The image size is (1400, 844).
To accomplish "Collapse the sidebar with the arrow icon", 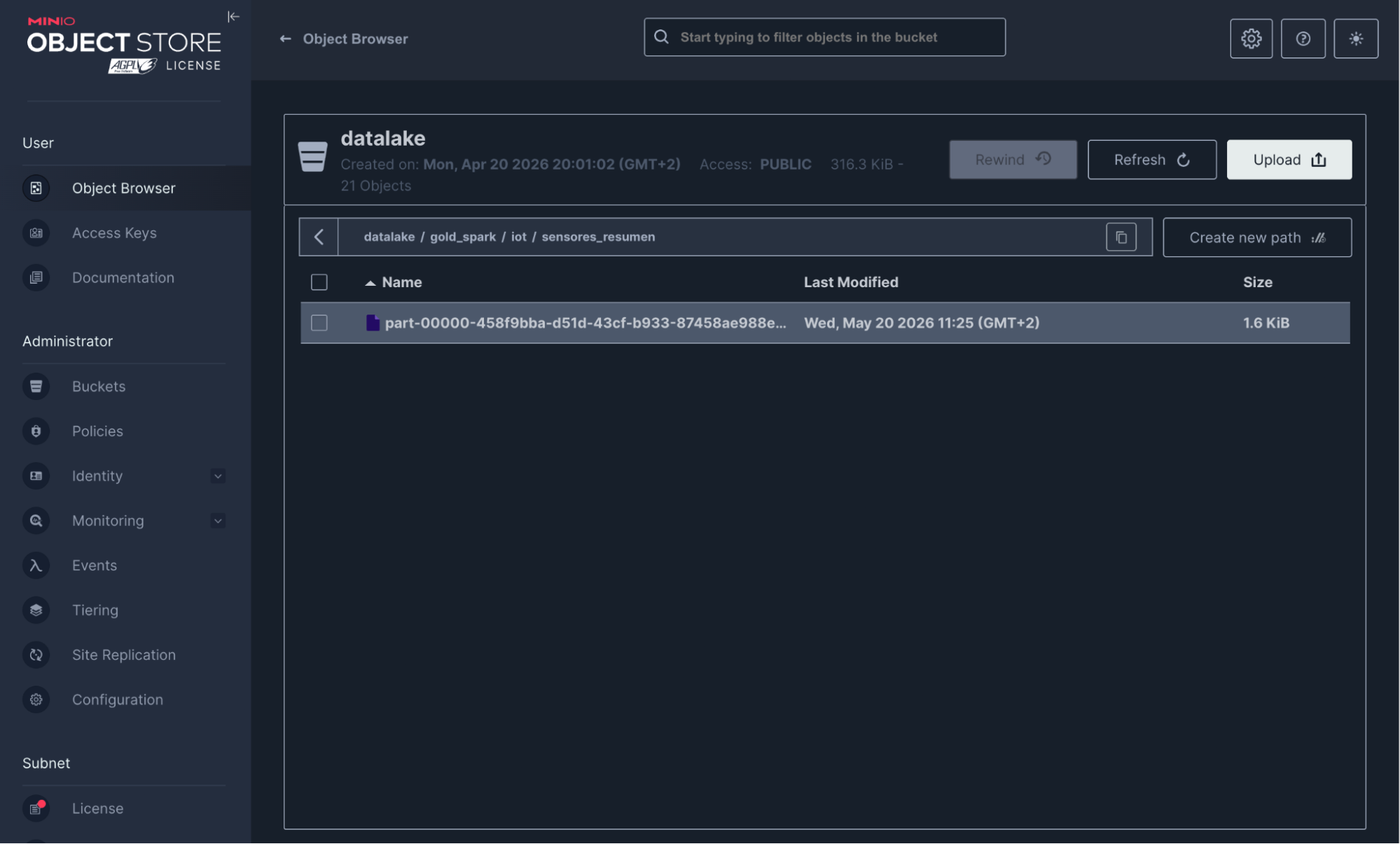I will click(233, 16).
